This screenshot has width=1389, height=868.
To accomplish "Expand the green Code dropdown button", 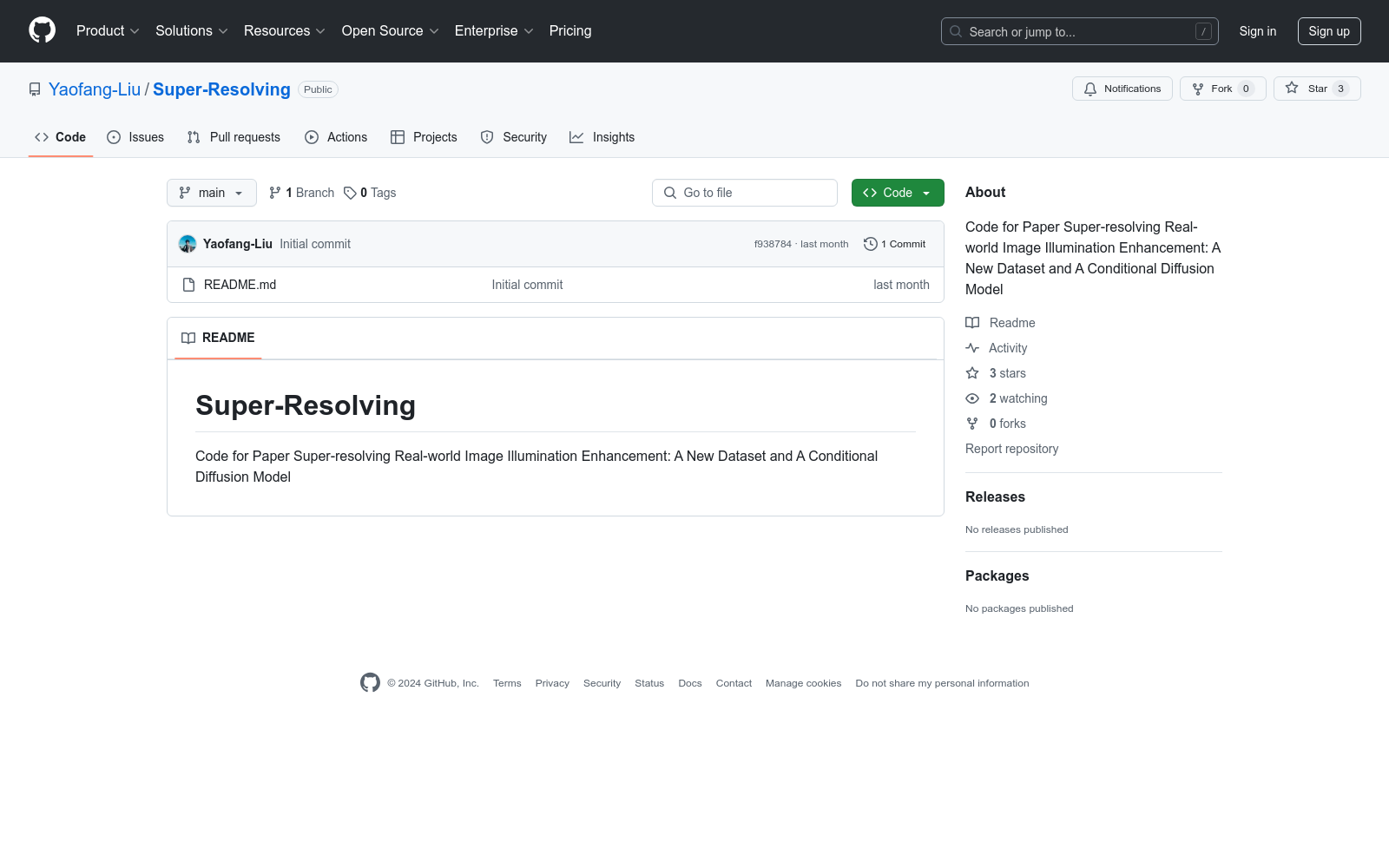I will [898, 193].
